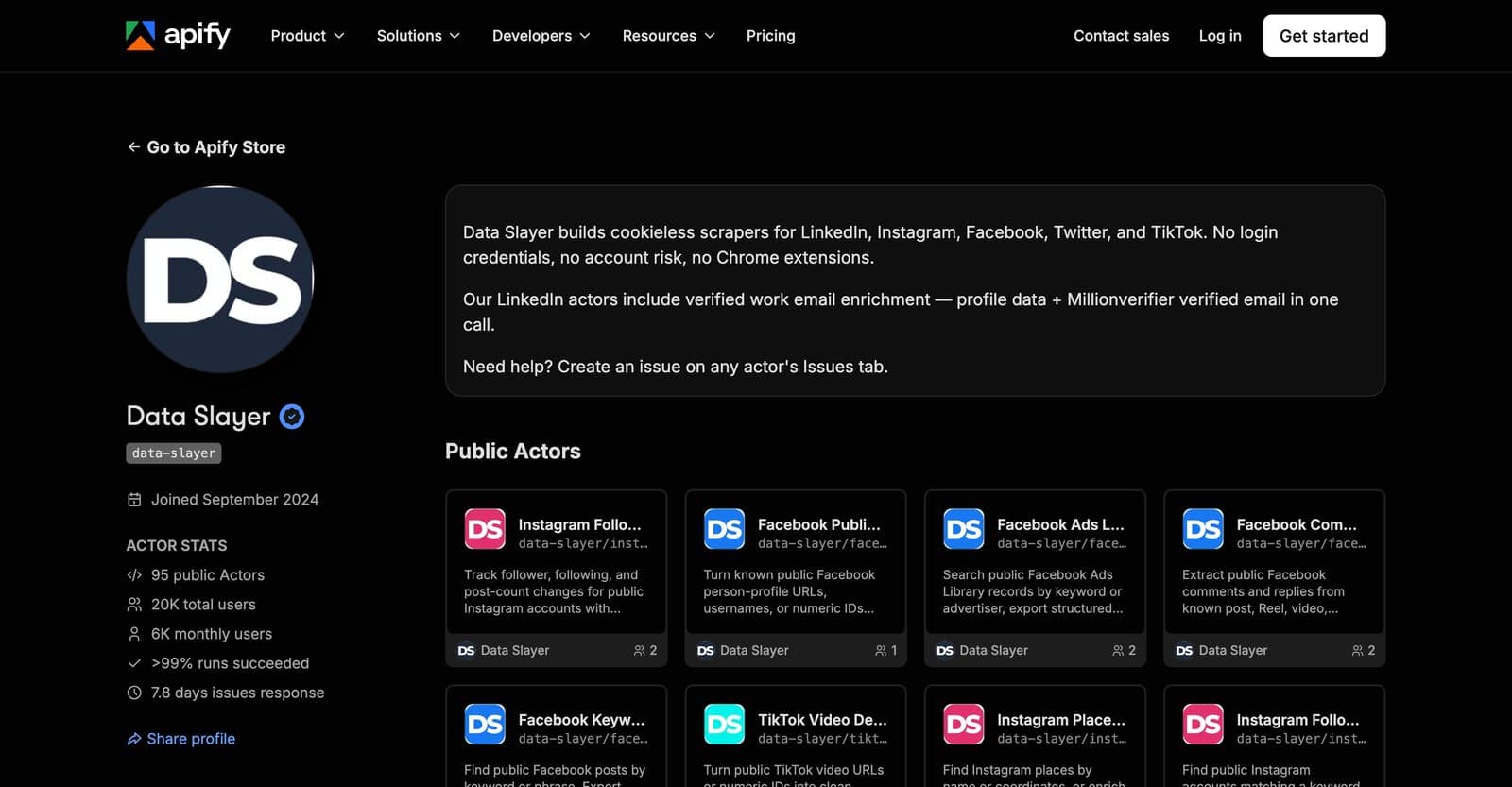Screen dimensions: 1512x787
Task: Click the Apify logo in the header
Action: (x=178, y=35)
